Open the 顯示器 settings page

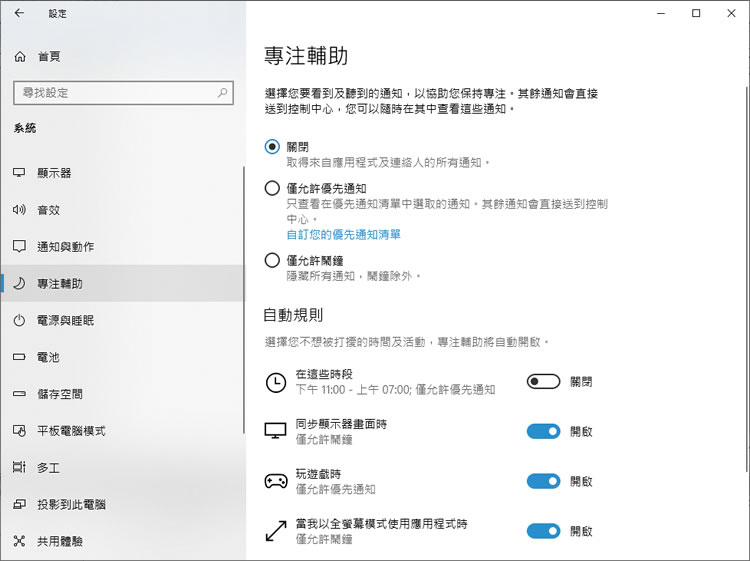tap(122, 173)
